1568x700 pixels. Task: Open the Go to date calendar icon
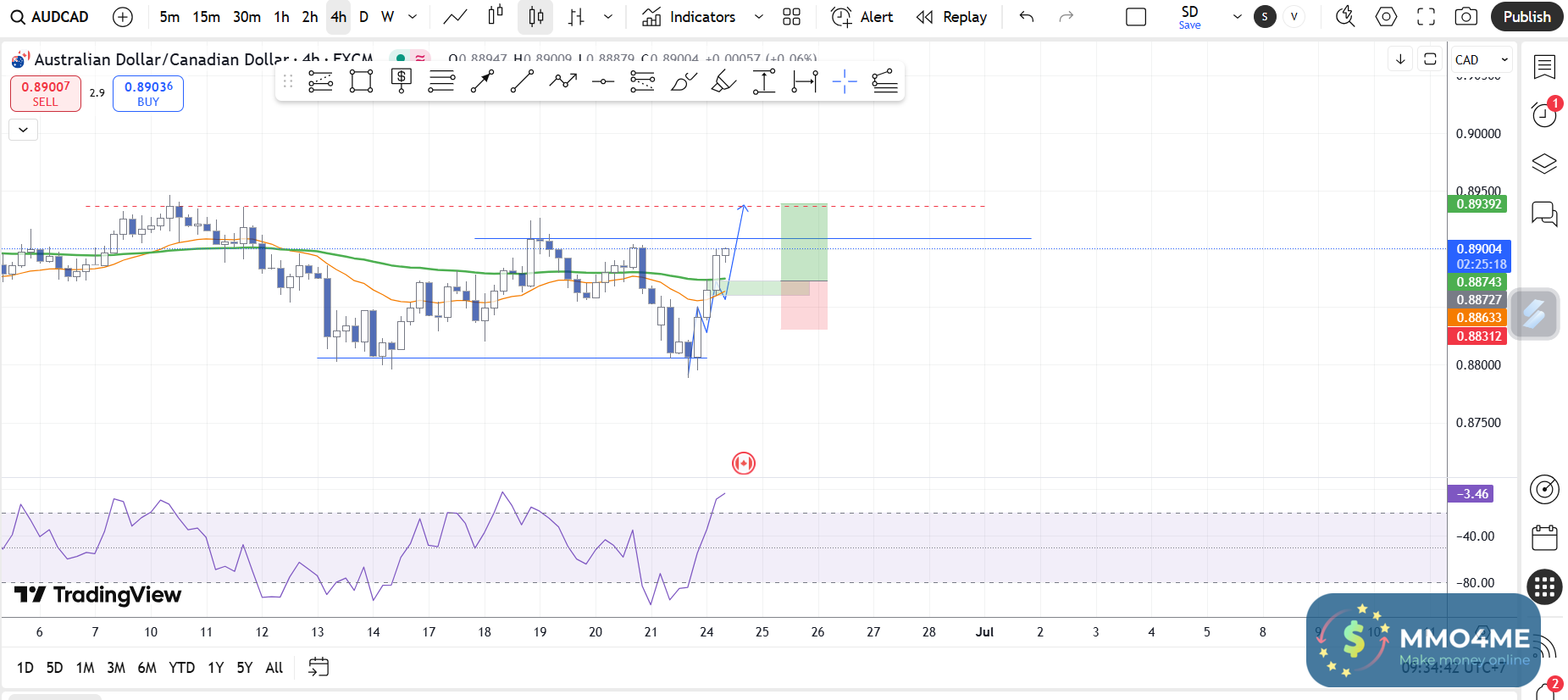point(319,668)
